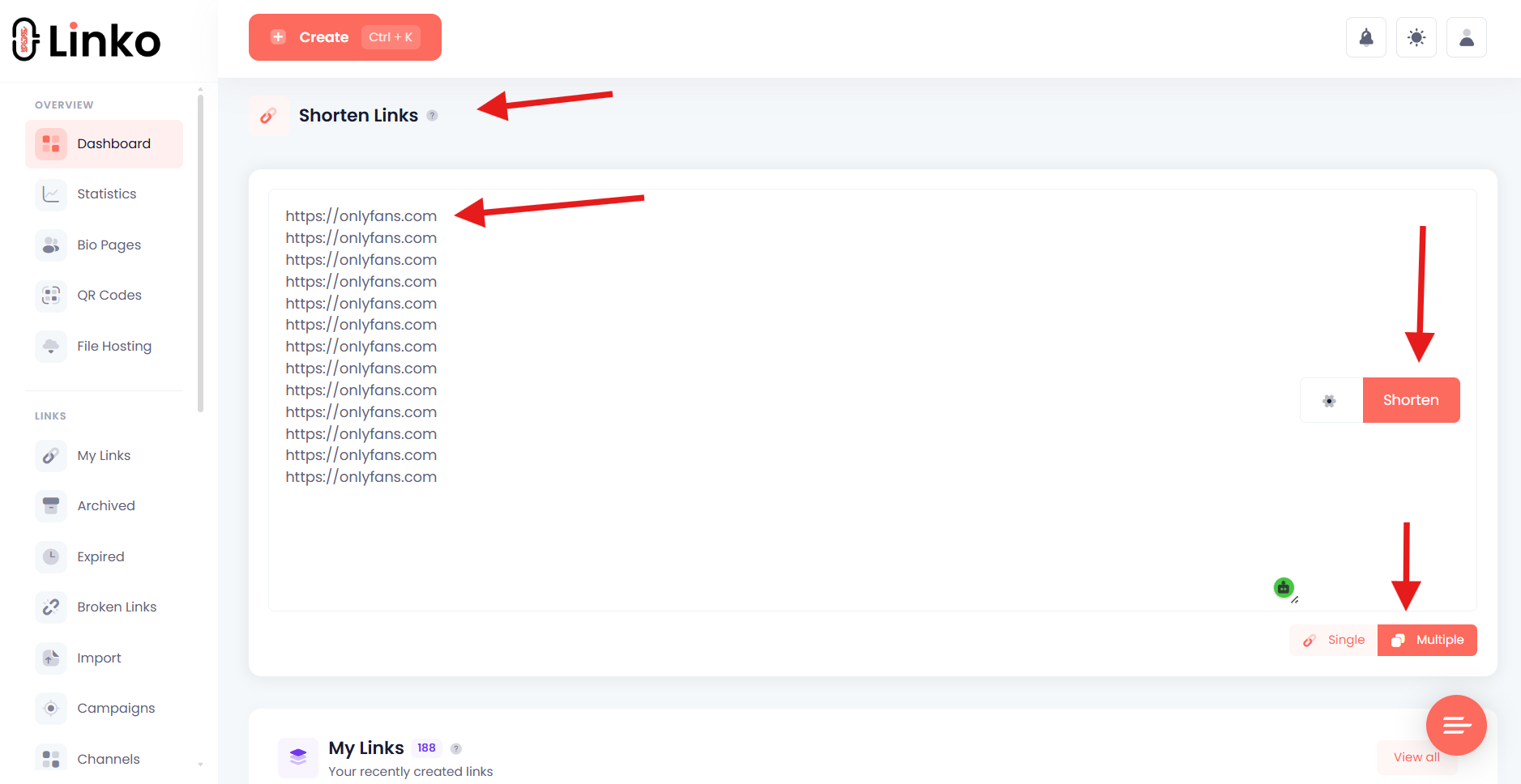The height and width of the screenshot is (784, 1521).
Task: Click the Statistics chart icon
Action: 51,194
